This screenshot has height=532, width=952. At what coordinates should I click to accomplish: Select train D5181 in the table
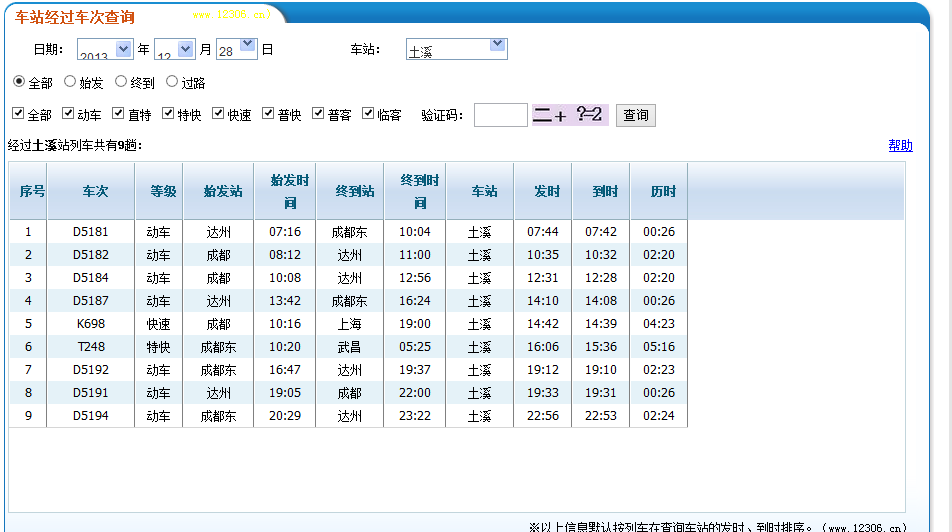tap(91, 232)
